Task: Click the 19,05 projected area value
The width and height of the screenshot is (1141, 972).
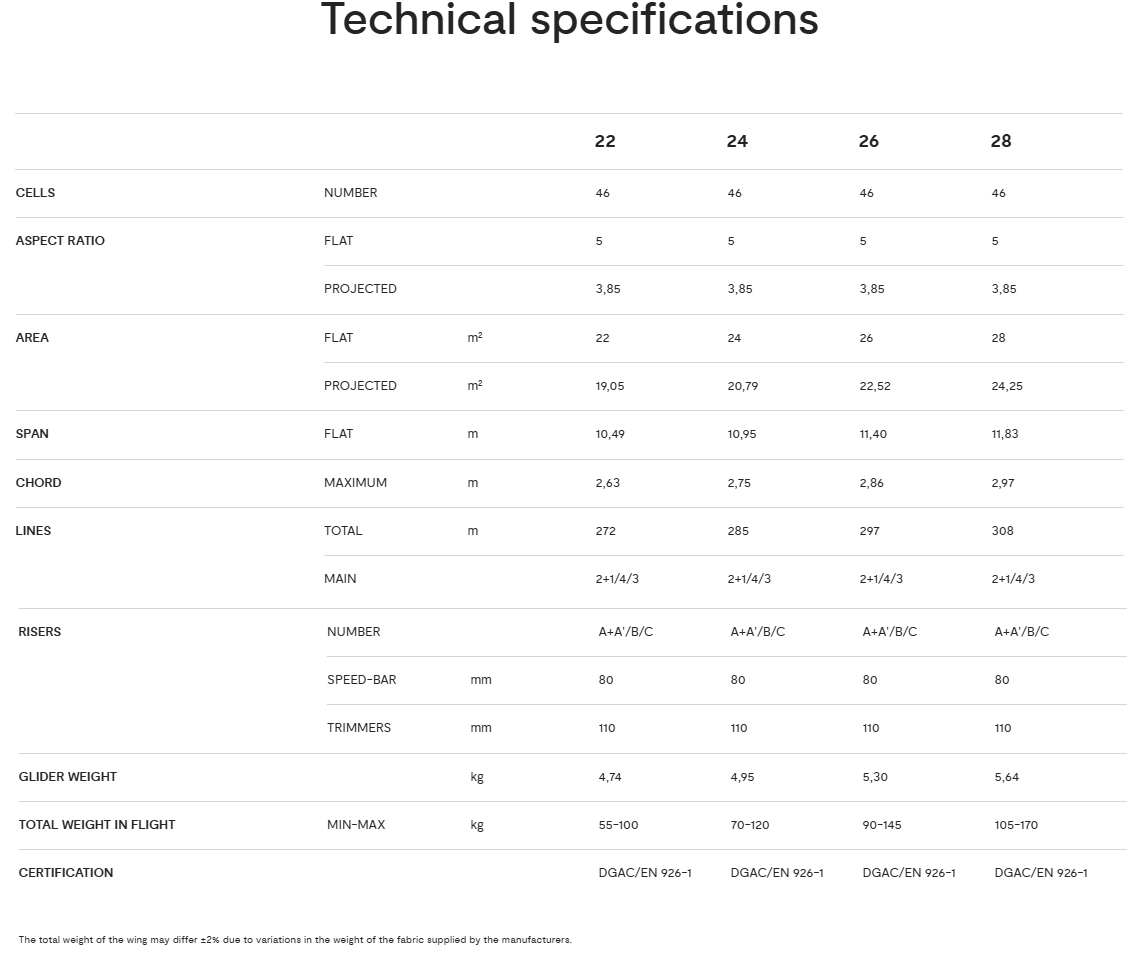Action: click(x=610, y=386)
